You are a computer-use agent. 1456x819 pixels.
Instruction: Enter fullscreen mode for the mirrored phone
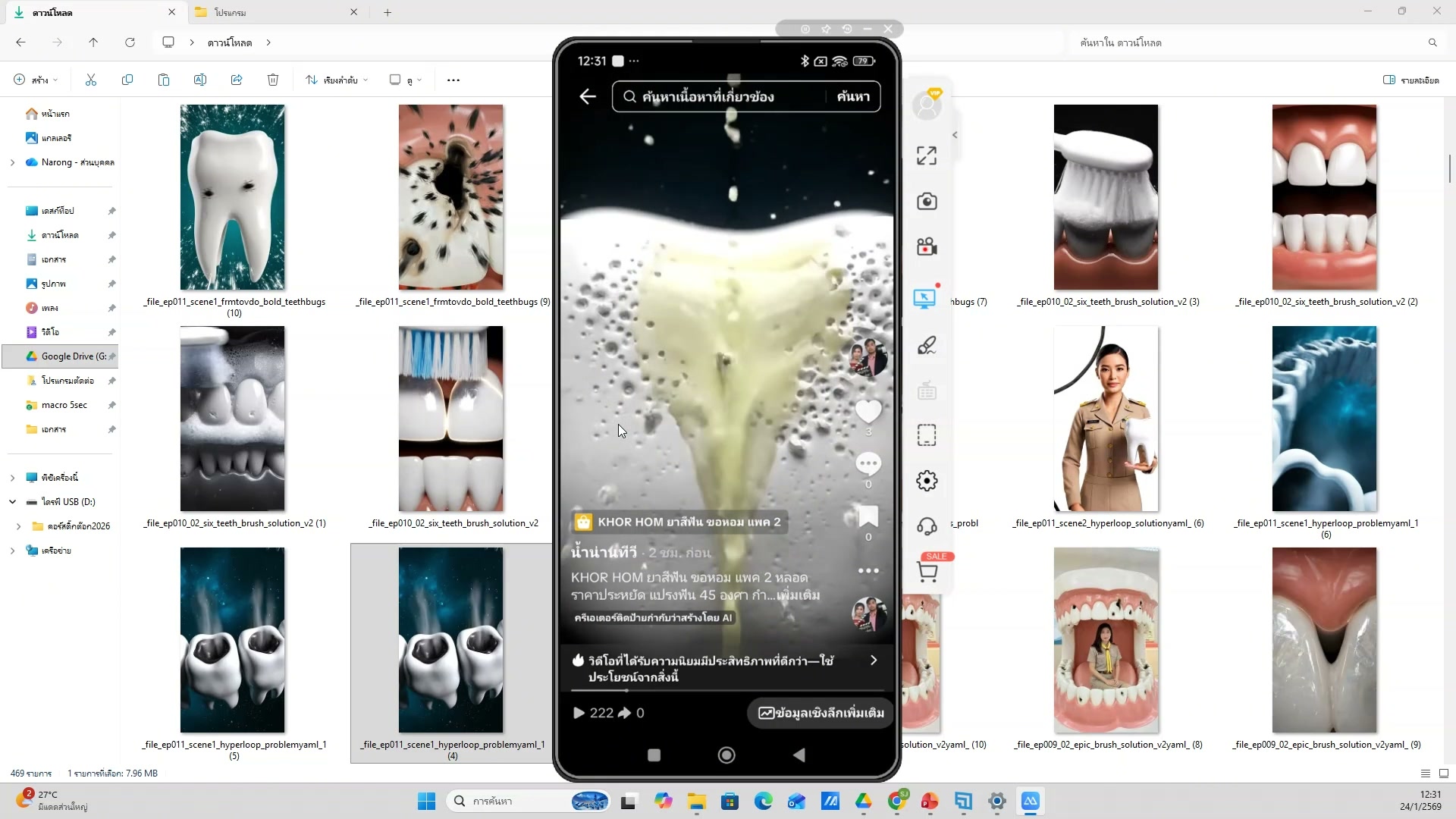click(x=926, y=155)
